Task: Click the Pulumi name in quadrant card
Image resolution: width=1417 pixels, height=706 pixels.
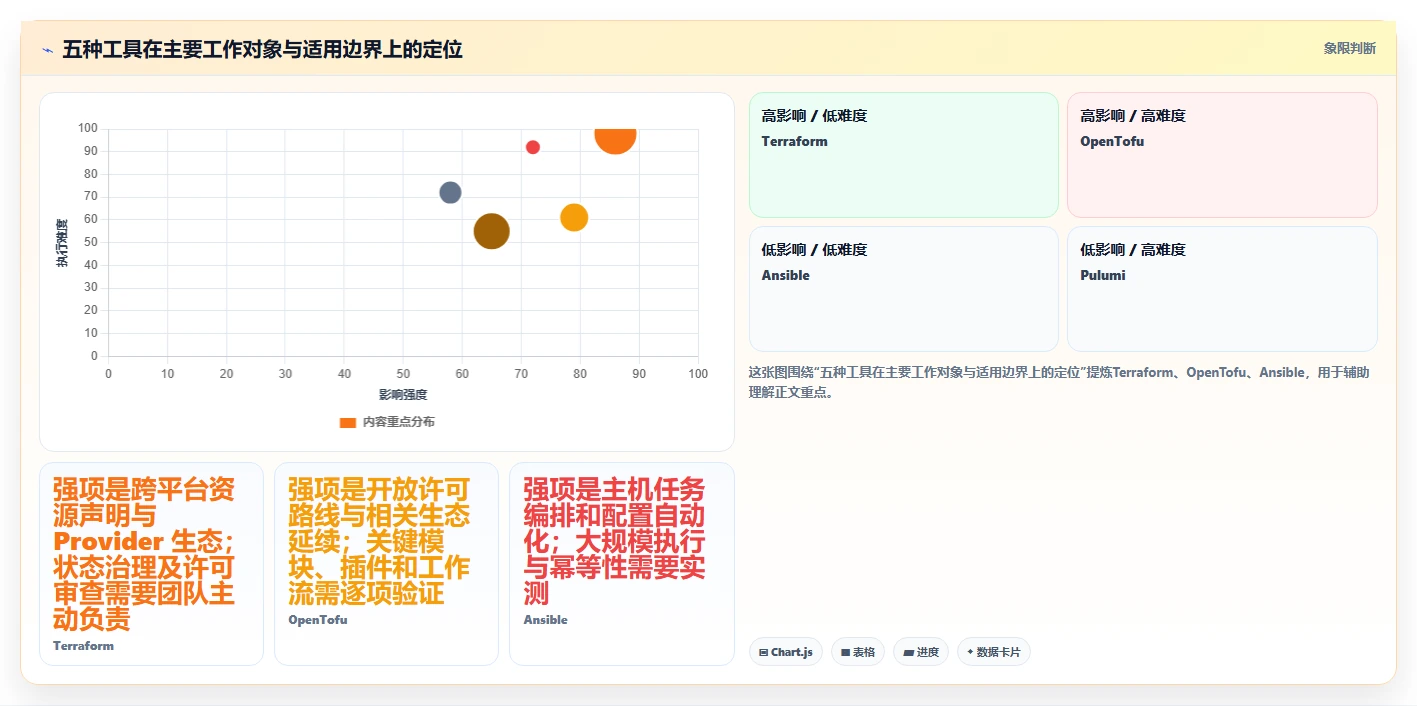Action: click(1103, 275)
